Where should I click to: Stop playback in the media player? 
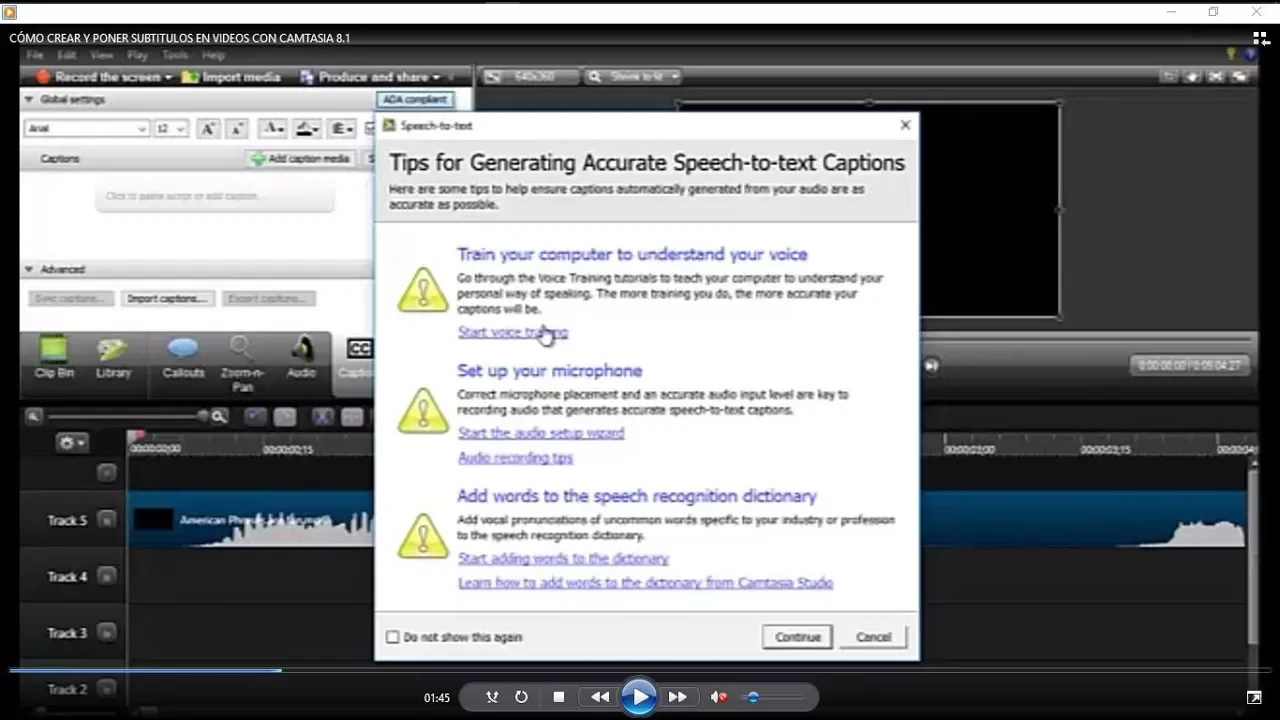pyautogui.click(x=559, y=697)
